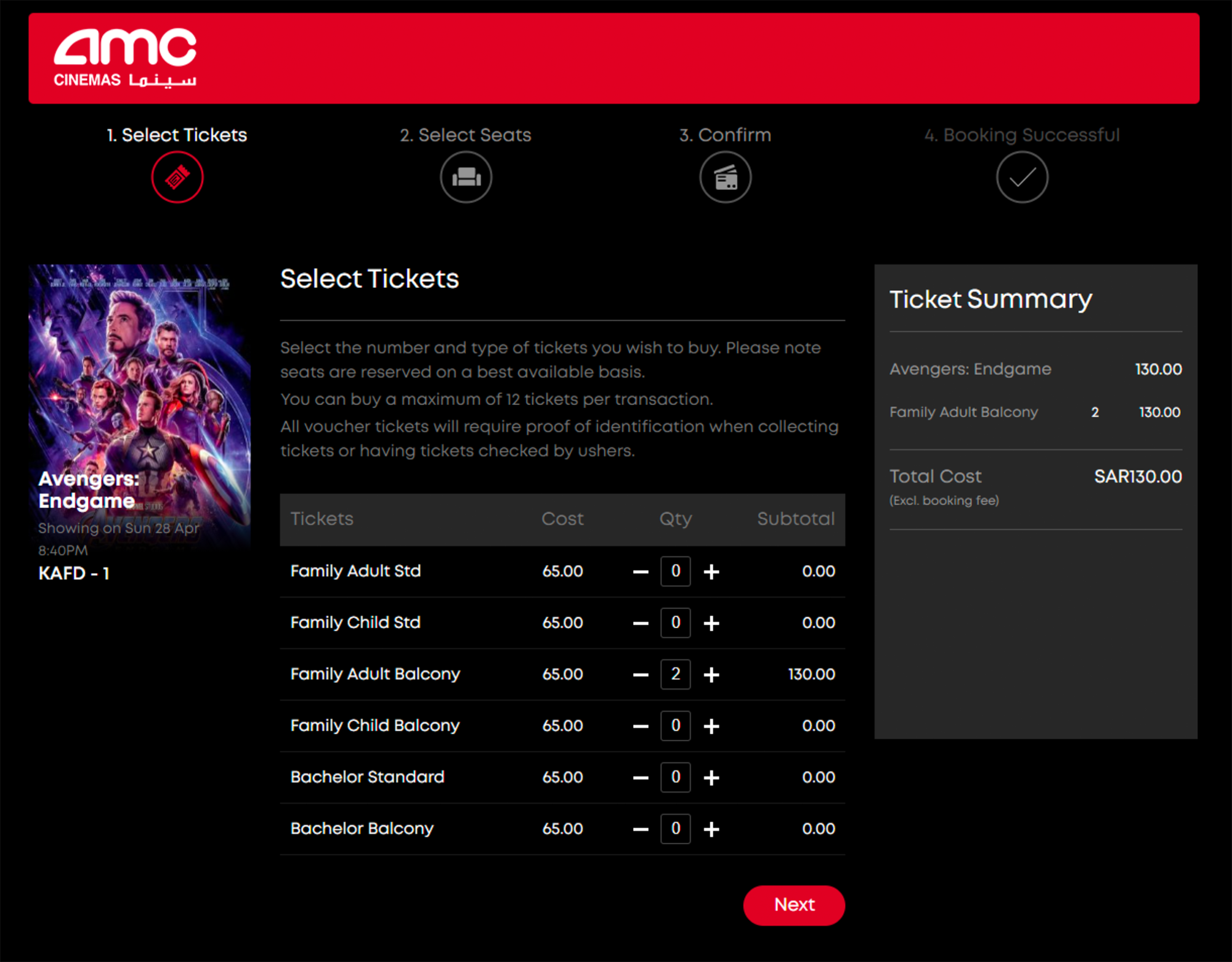Increase Family Adult Balcony quantity with plus

711,675
